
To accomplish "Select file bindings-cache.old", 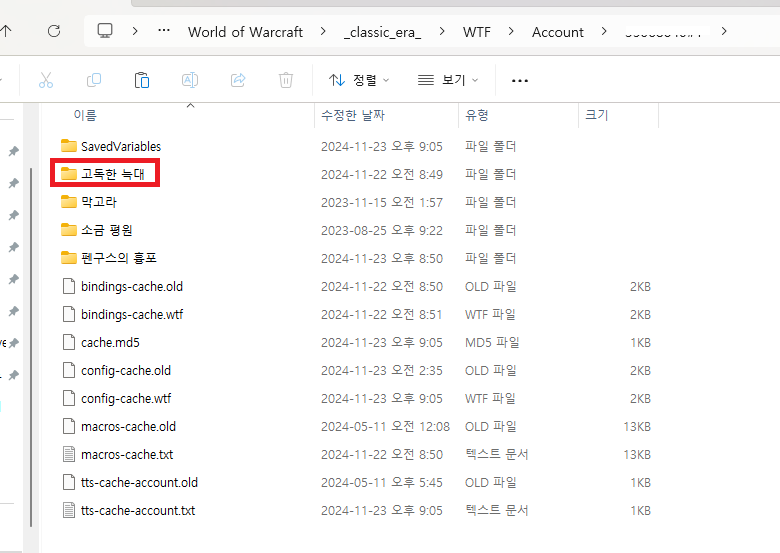I will tap(122, 286).
